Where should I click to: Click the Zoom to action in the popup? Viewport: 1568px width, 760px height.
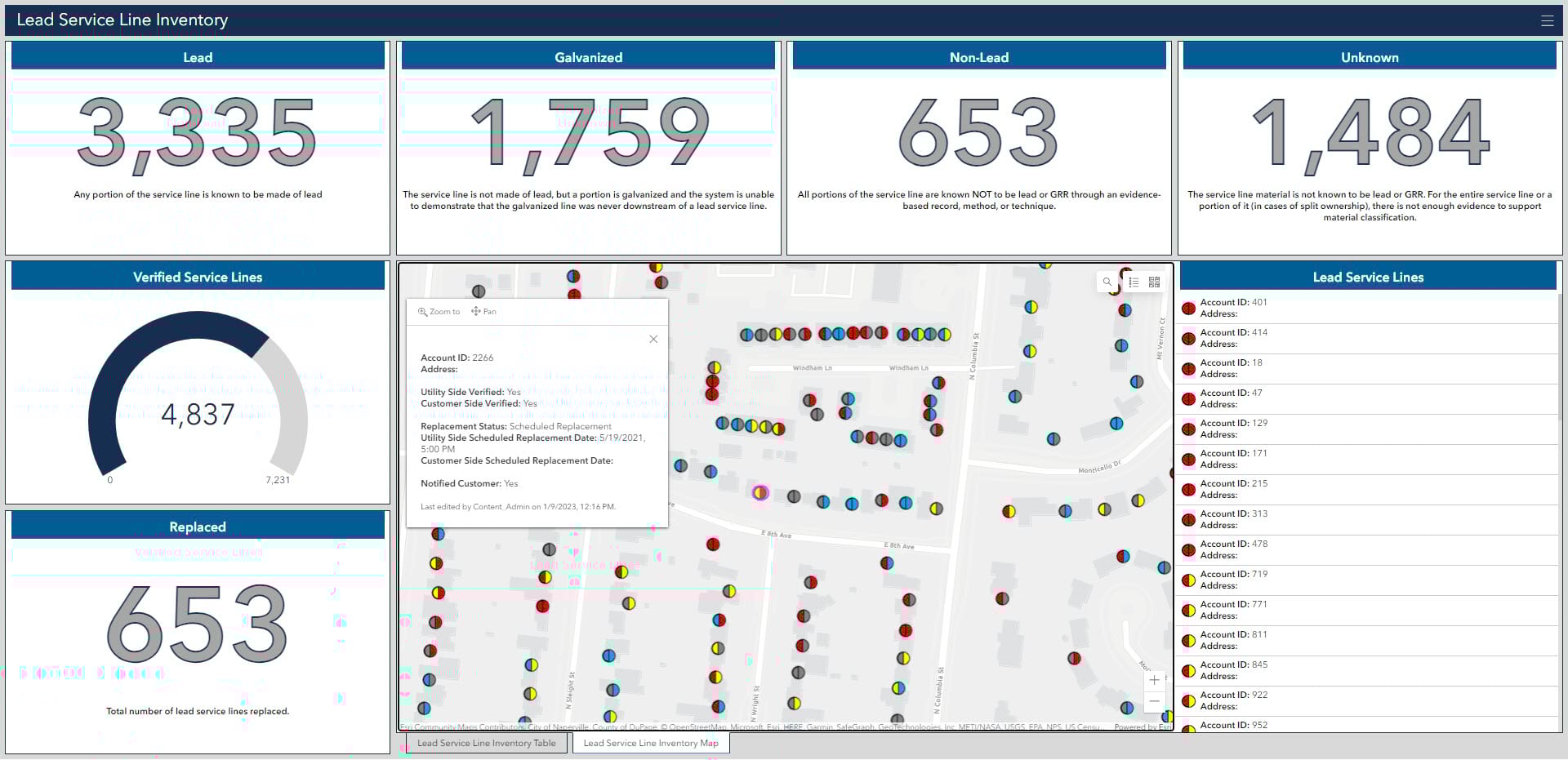pyautogui.click(x=438, y=311)
